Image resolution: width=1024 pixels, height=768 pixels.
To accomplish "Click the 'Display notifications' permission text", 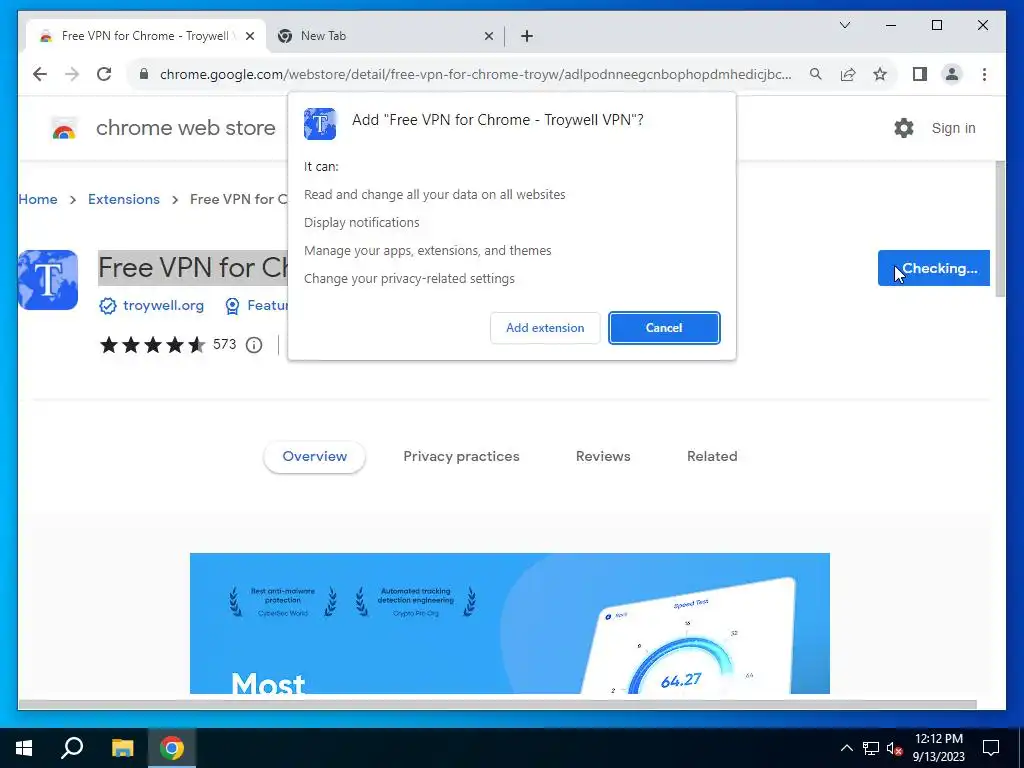I will 361,223.
